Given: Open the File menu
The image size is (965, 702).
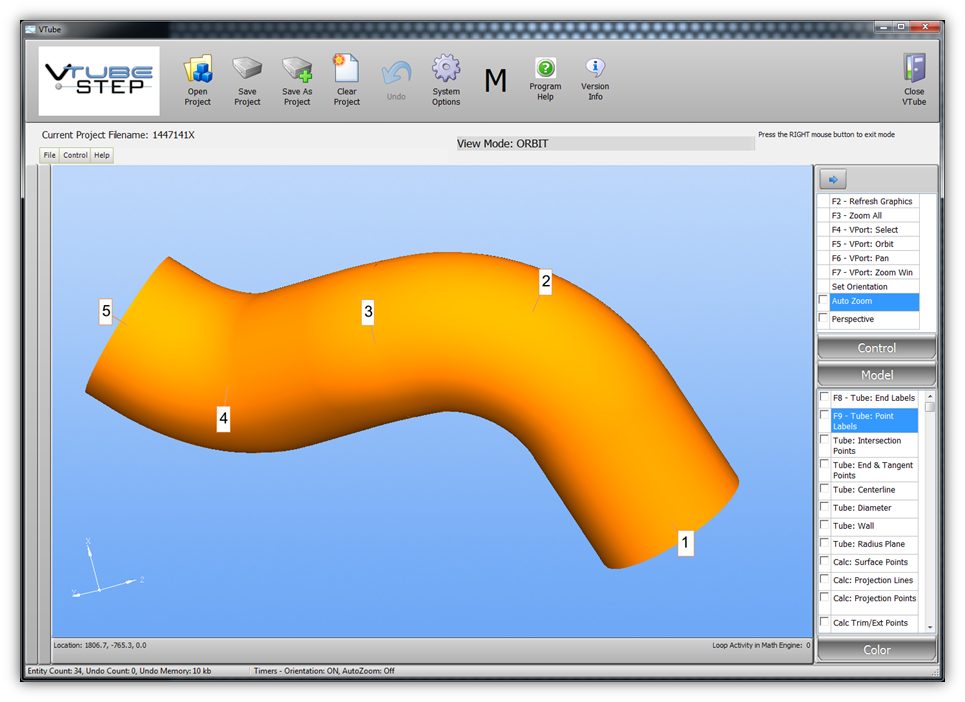Looking at the screenshot, I should (50, 155).
